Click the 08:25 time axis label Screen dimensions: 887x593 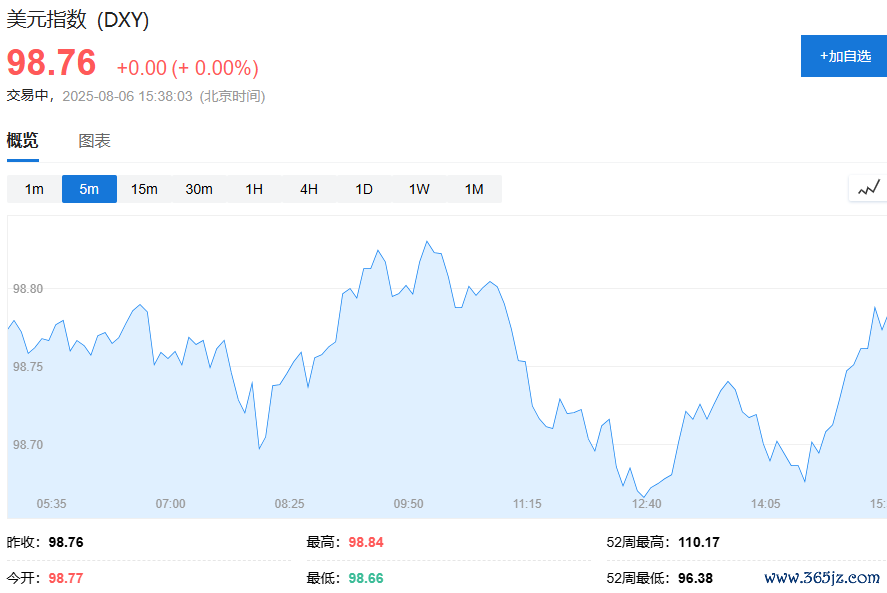point(290,504)
